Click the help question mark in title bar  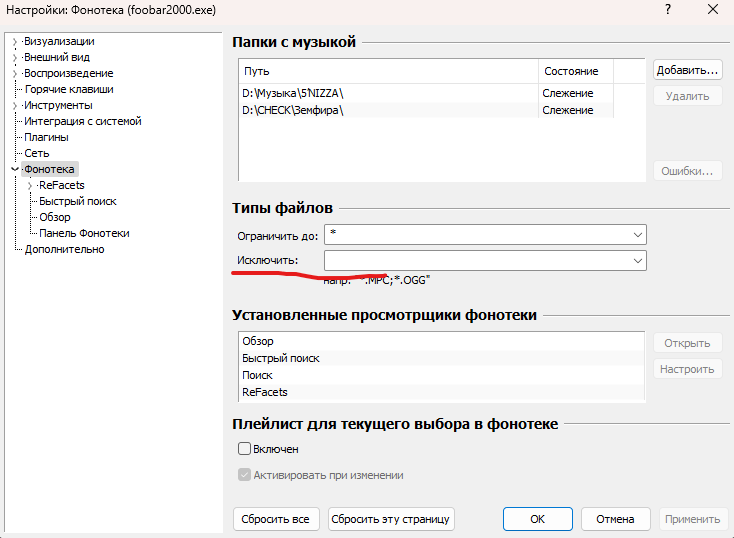pyautogui.click(x=666, y=10)
